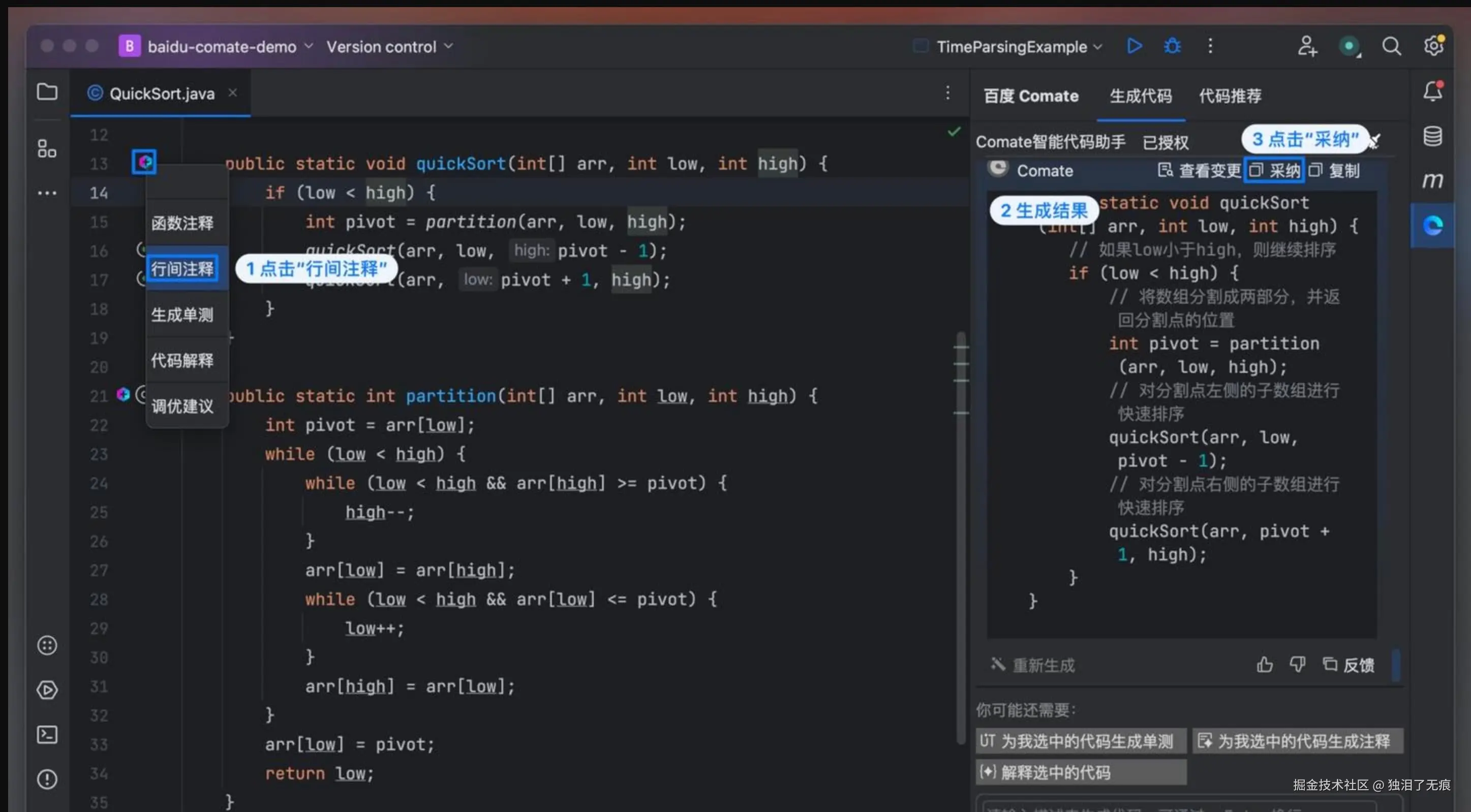Toggle the Comate sidebar panel icon
Viewport: 1471px width, 812px height.
(x=1432, y=226)
